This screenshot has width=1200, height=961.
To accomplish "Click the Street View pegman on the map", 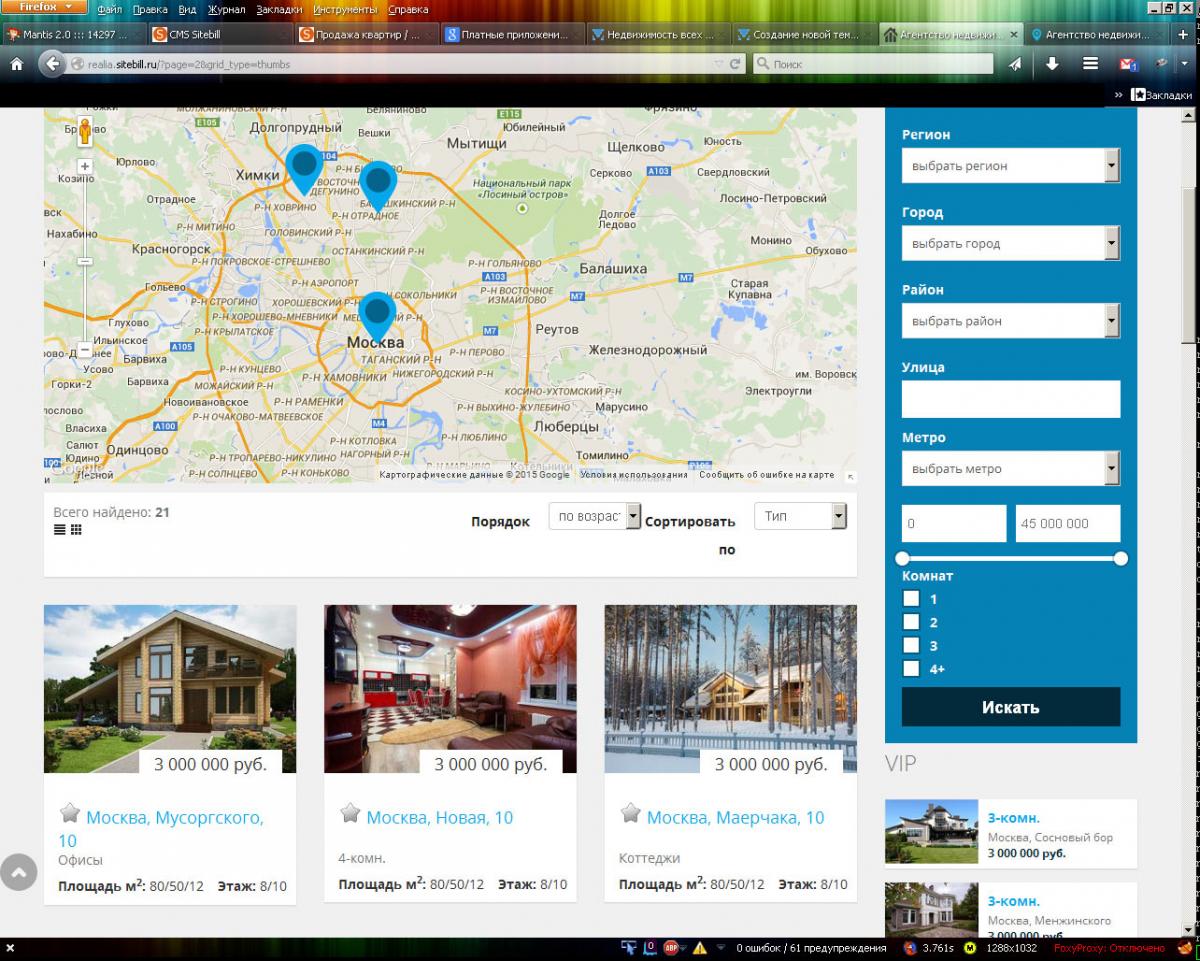I will [x=85, y=132].
